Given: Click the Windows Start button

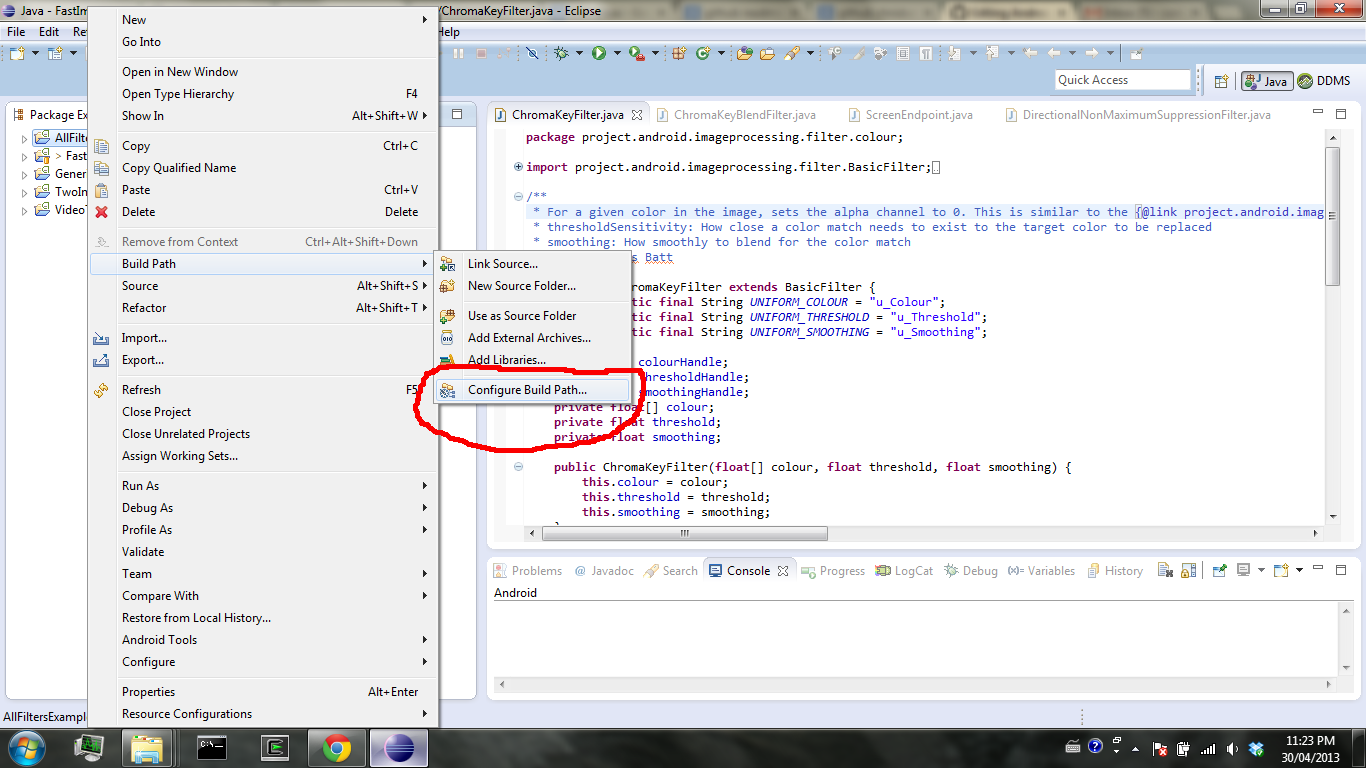Looking at the screenshot, I should [26, 747].
